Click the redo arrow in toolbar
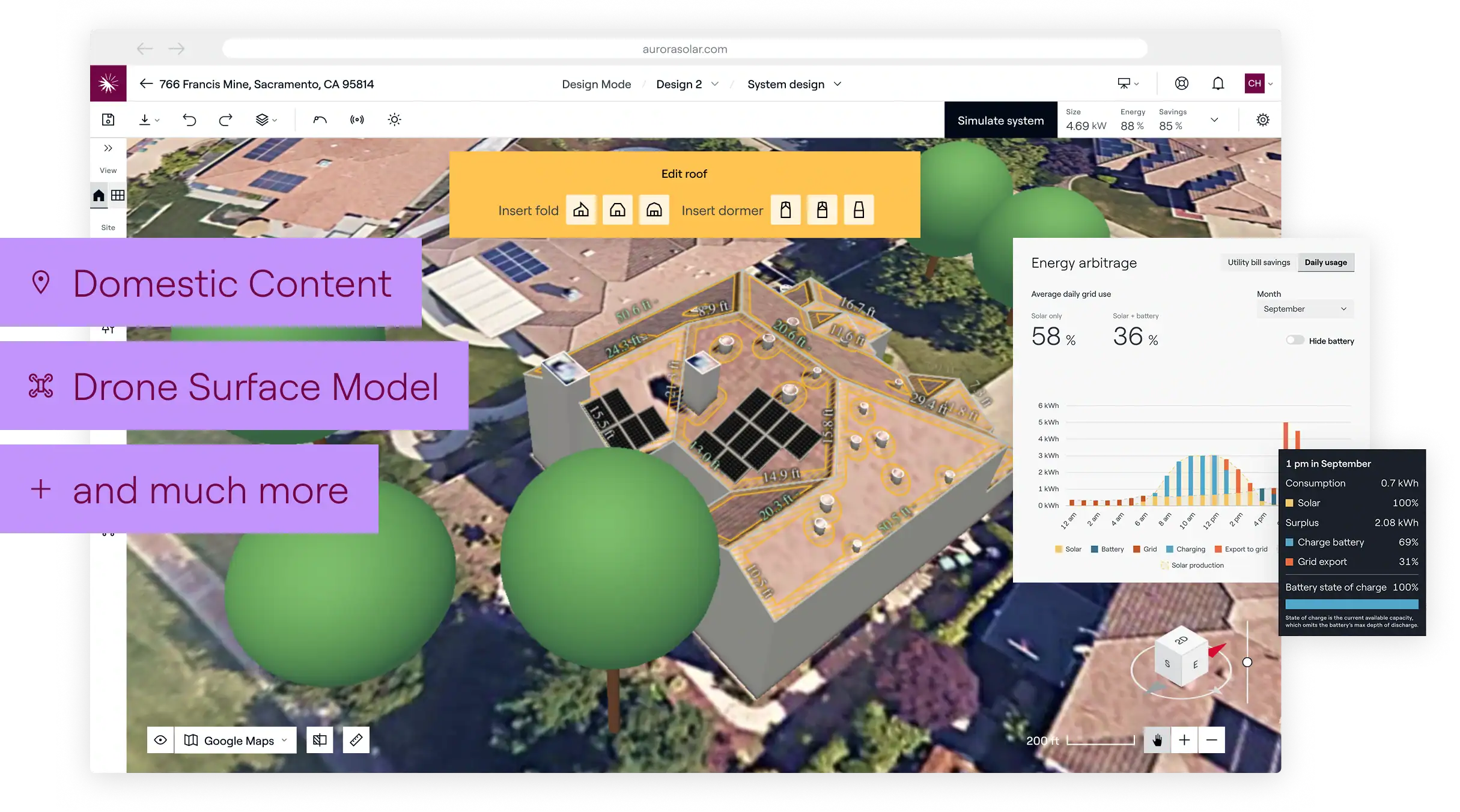Viewport: 1460px width, 812px height. click(x=225, y=120)
